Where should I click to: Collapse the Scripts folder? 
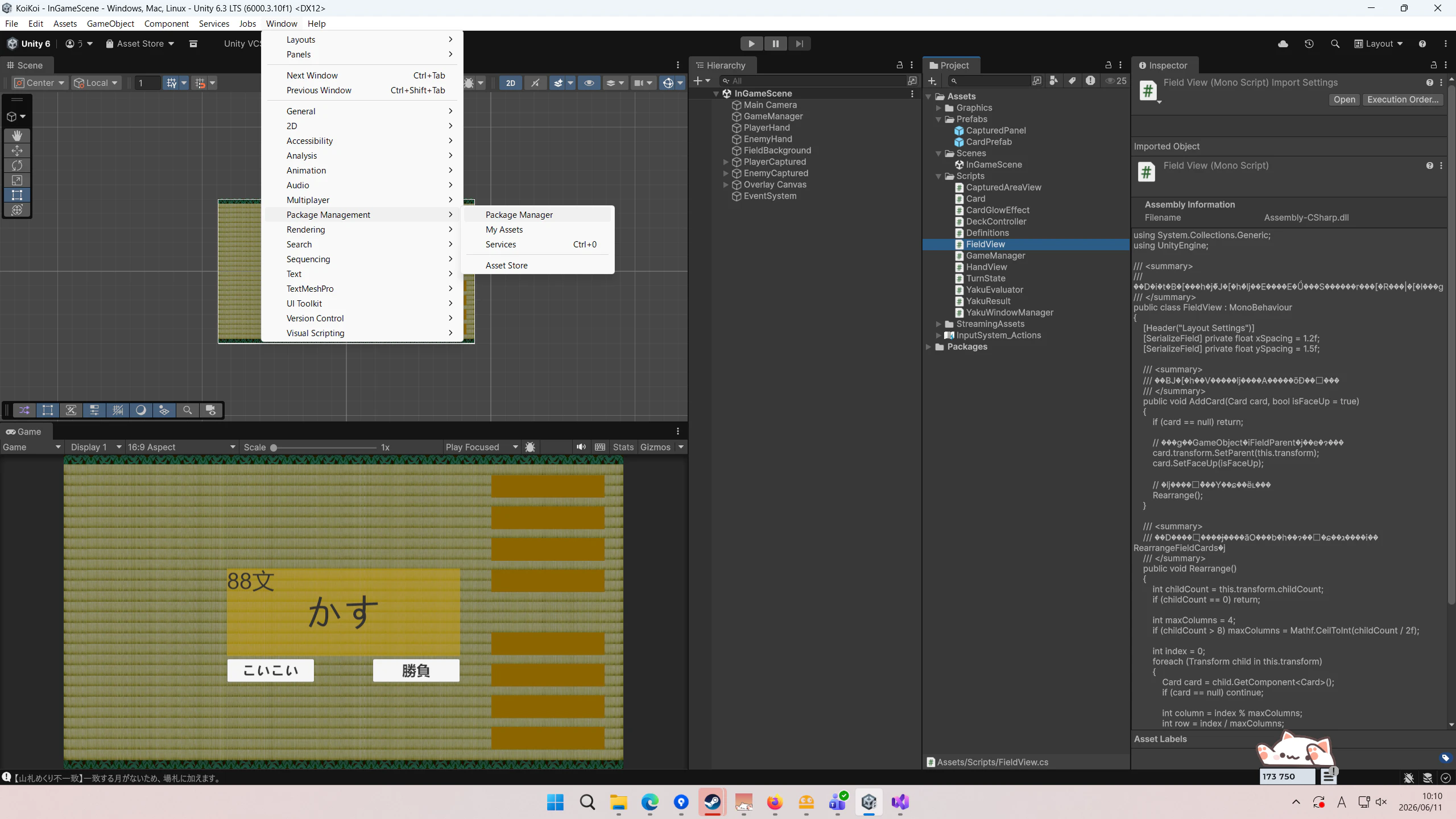(x=938, y=176)
